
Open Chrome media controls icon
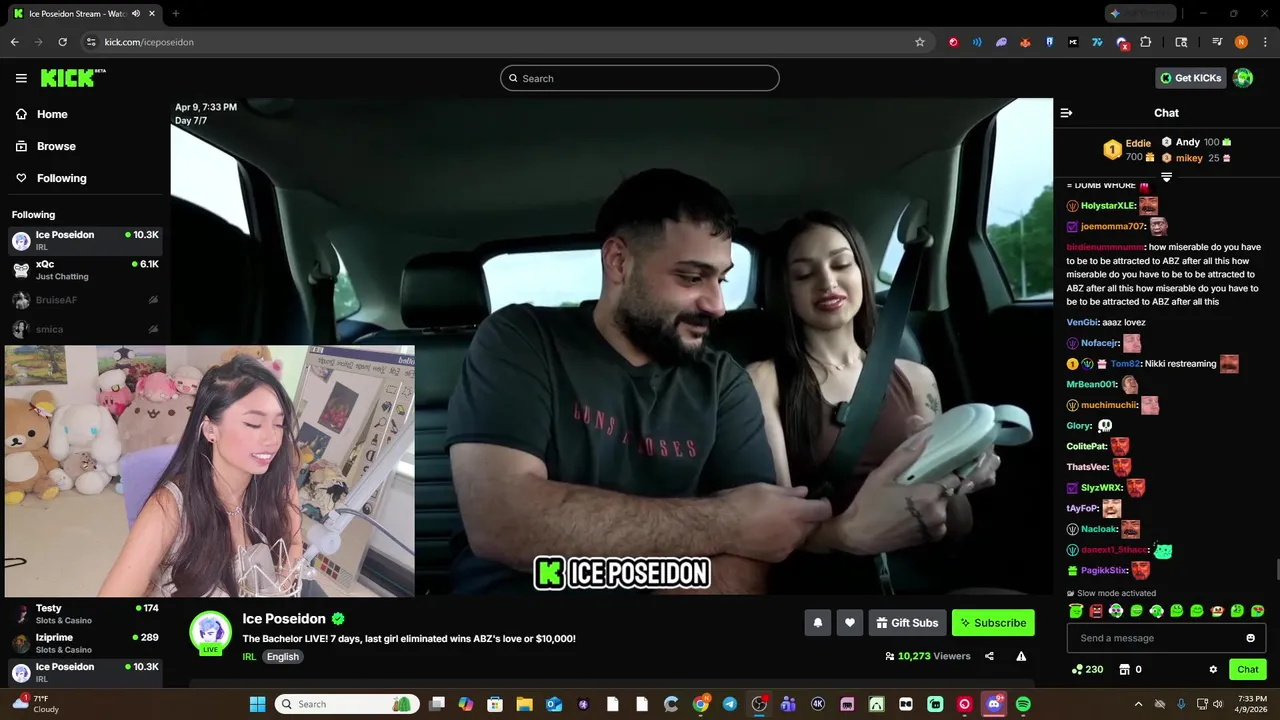pos(1217,42)
